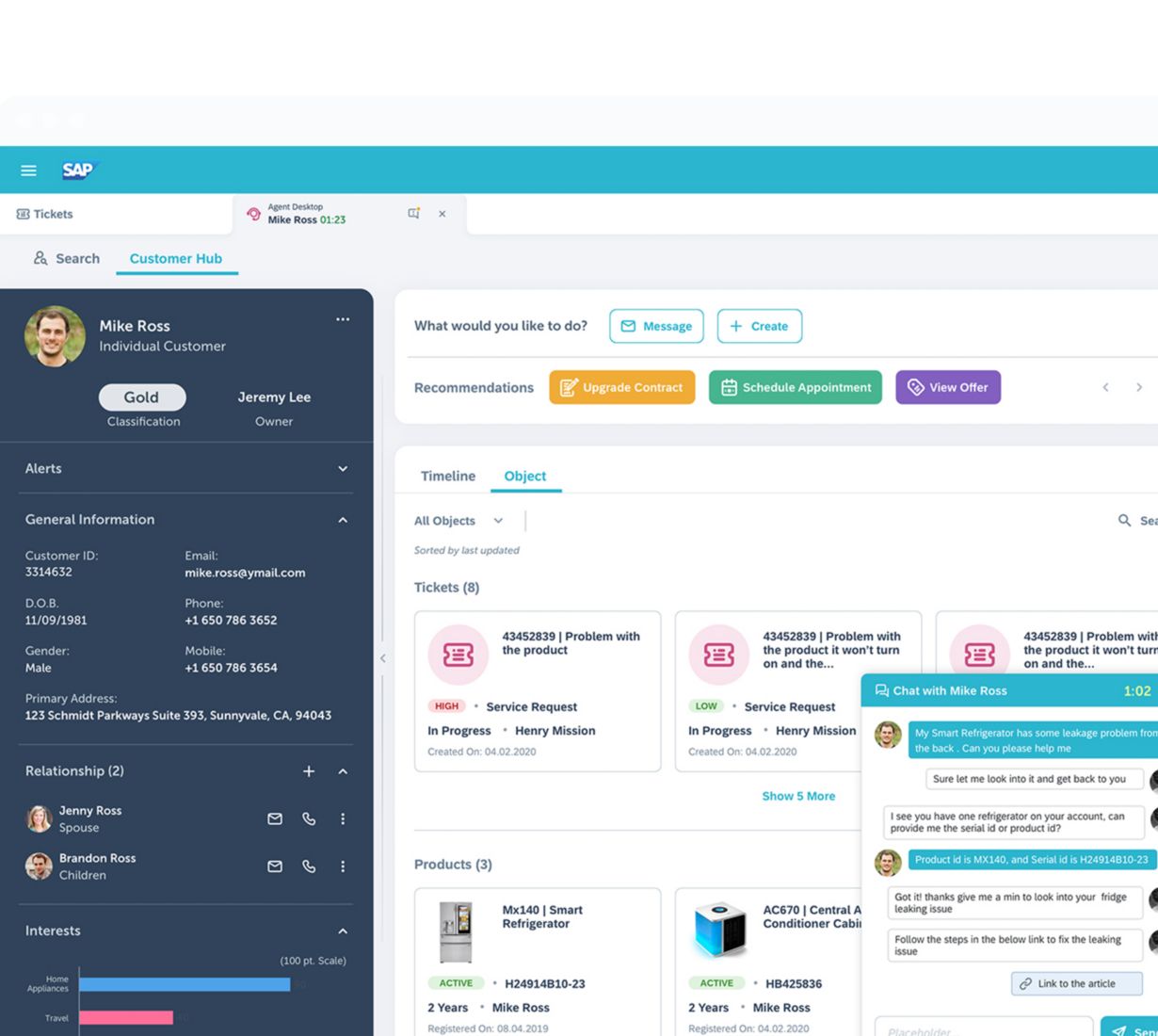Switch to the Timeline tab
Viewport: 1158px width, 1036px height.
point(447,476)
